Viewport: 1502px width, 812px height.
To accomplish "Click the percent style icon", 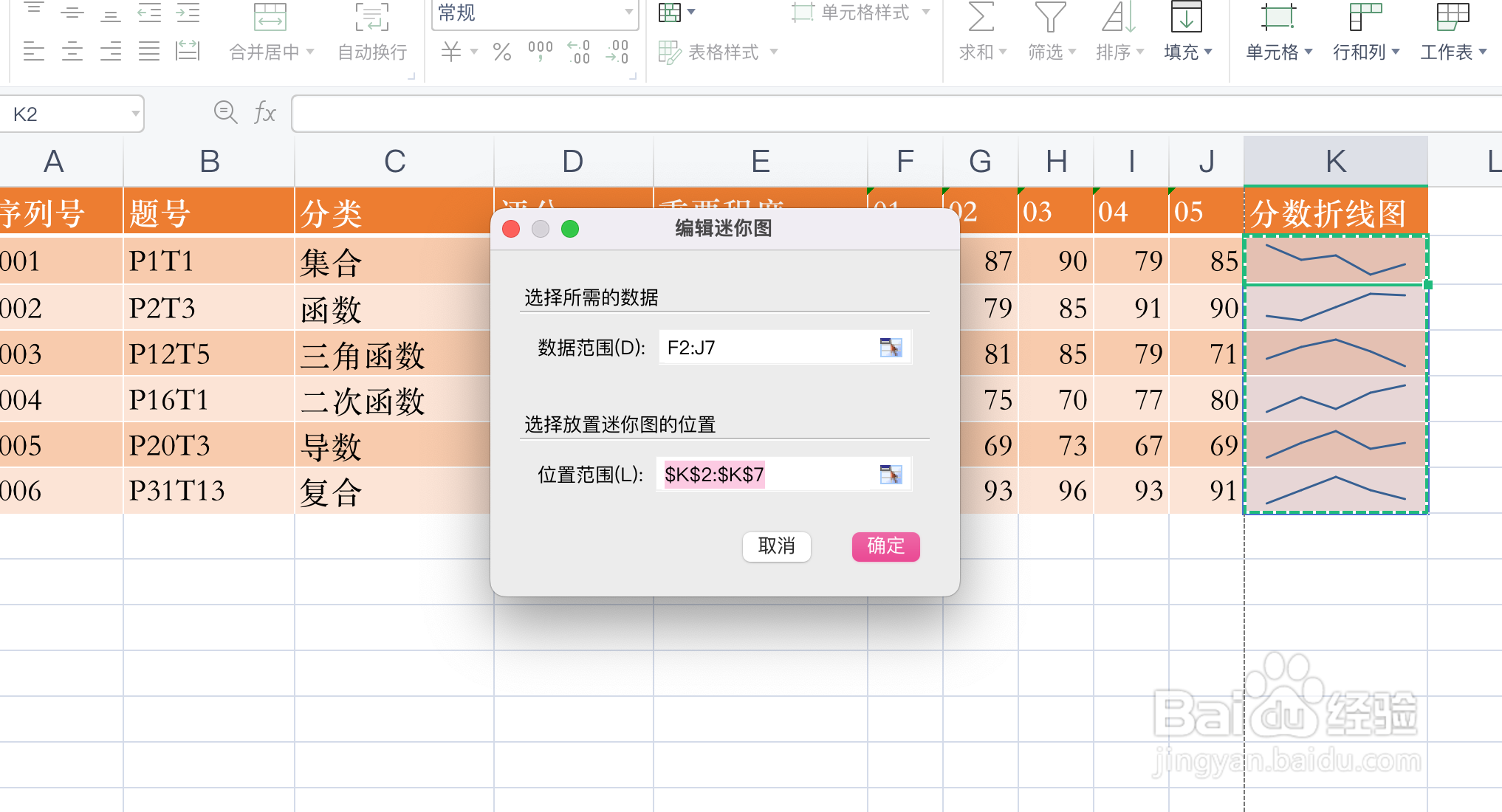I will [x=502, y=52].
